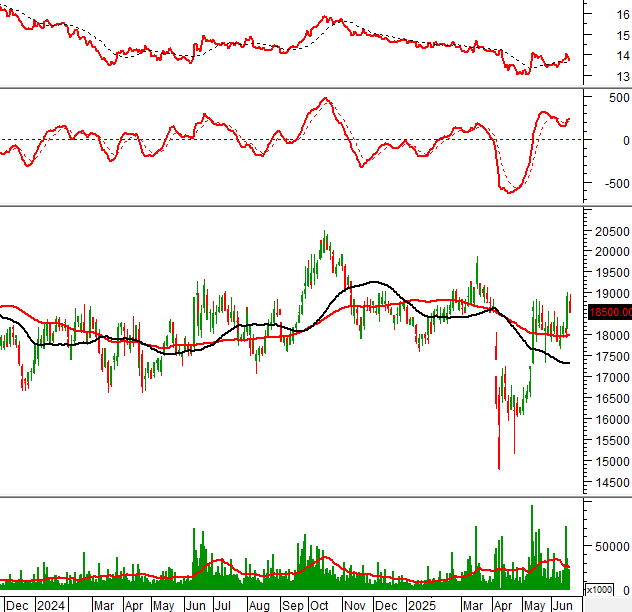This screenshot has width=632, height=612.
Task: Select the 17000 price axis label
Action: click(612, 377)
